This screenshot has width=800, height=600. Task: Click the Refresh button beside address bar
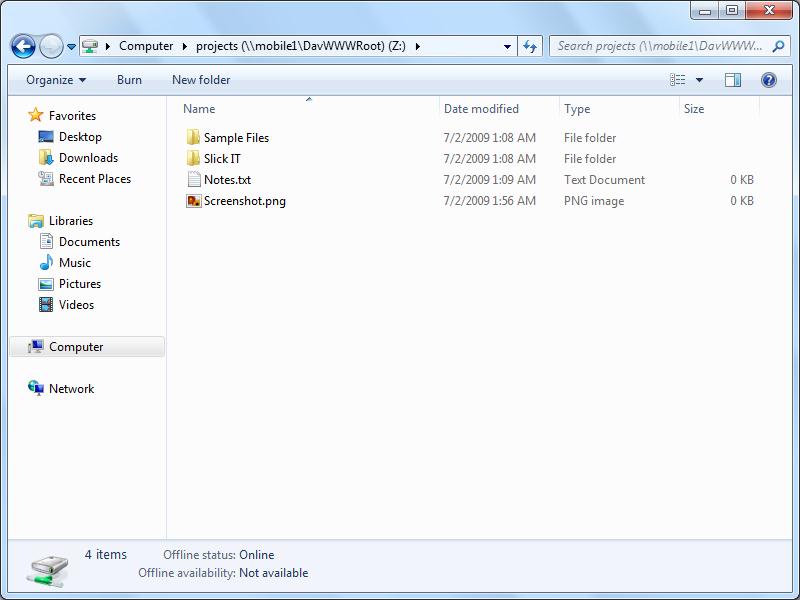click(530, 46)
